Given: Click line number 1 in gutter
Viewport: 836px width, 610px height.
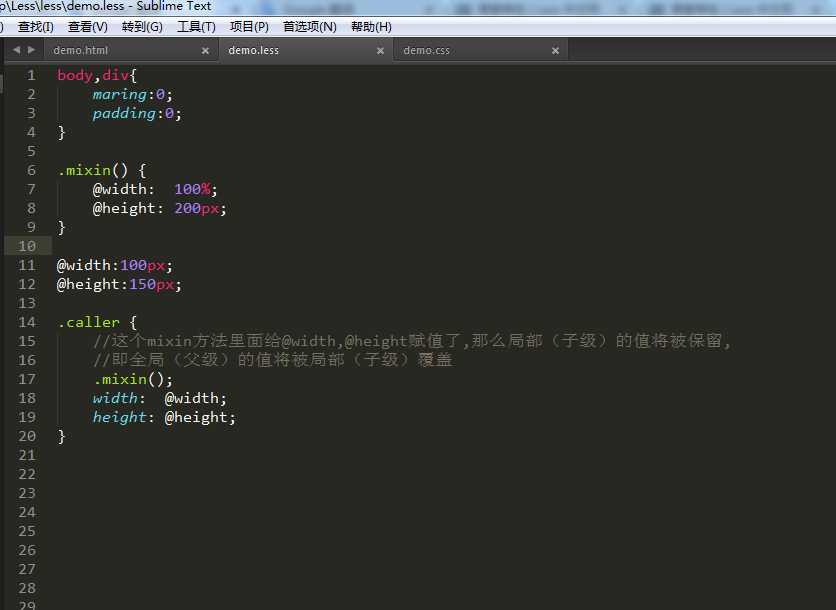Looking at the screenshot, I should tap(31, 75).
